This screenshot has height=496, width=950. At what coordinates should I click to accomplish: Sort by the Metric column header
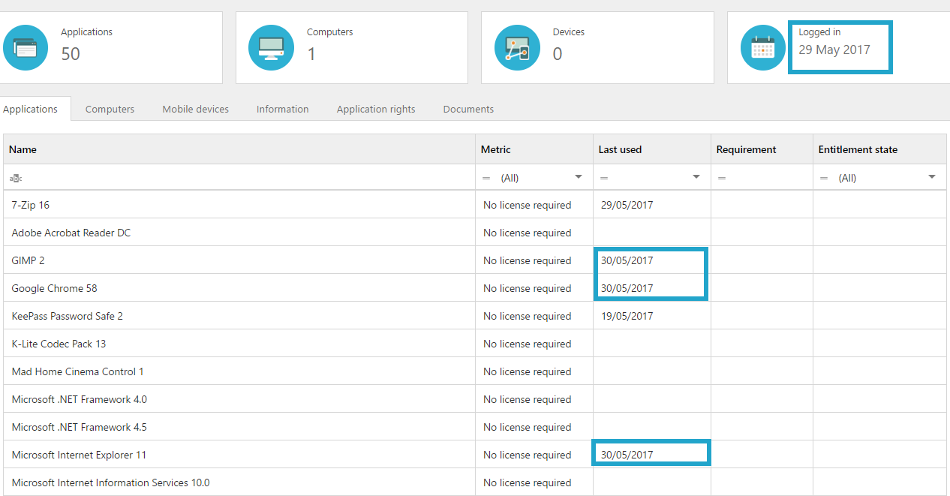click(x=534, y=150)
